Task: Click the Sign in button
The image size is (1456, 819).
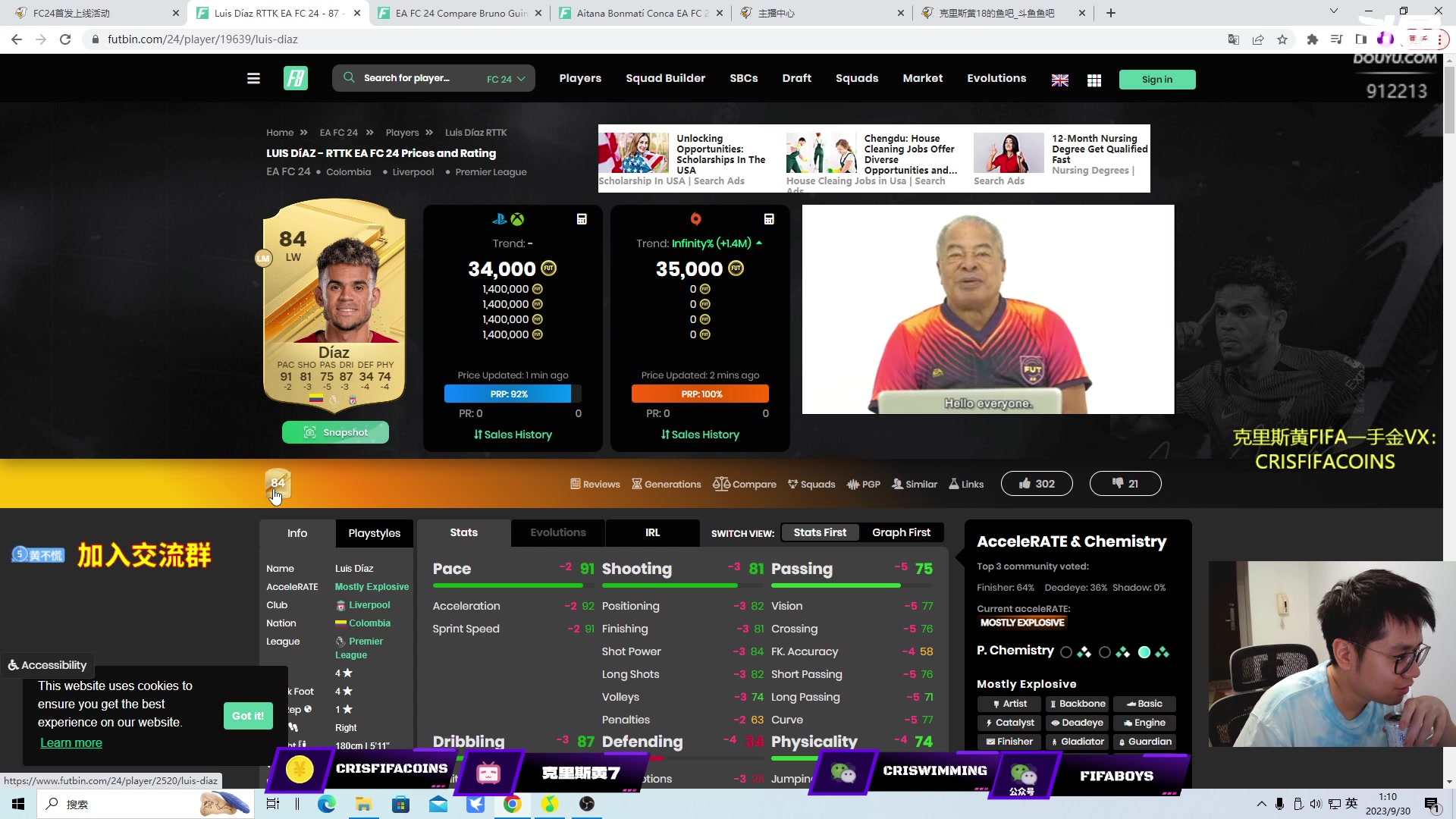Action: pos(1156,80)
